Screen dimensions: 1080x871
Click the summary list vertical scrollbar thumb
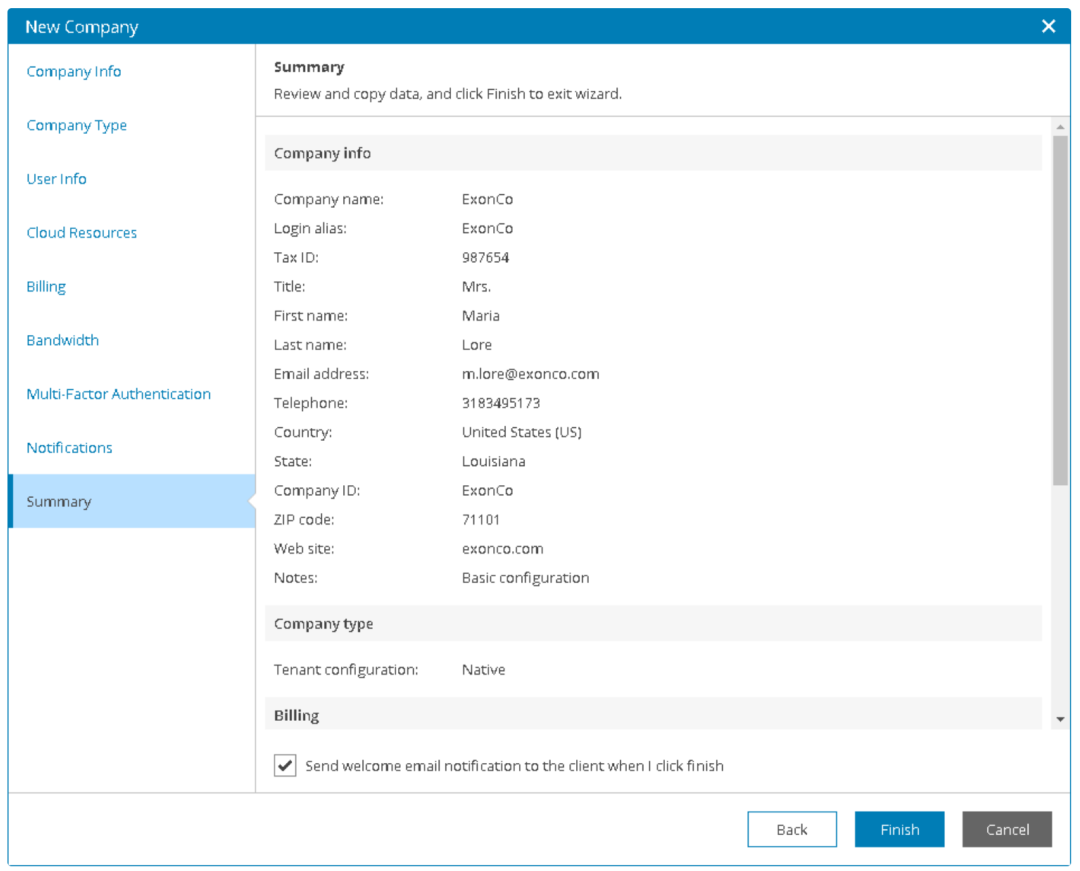click(x=1060, y=310)
